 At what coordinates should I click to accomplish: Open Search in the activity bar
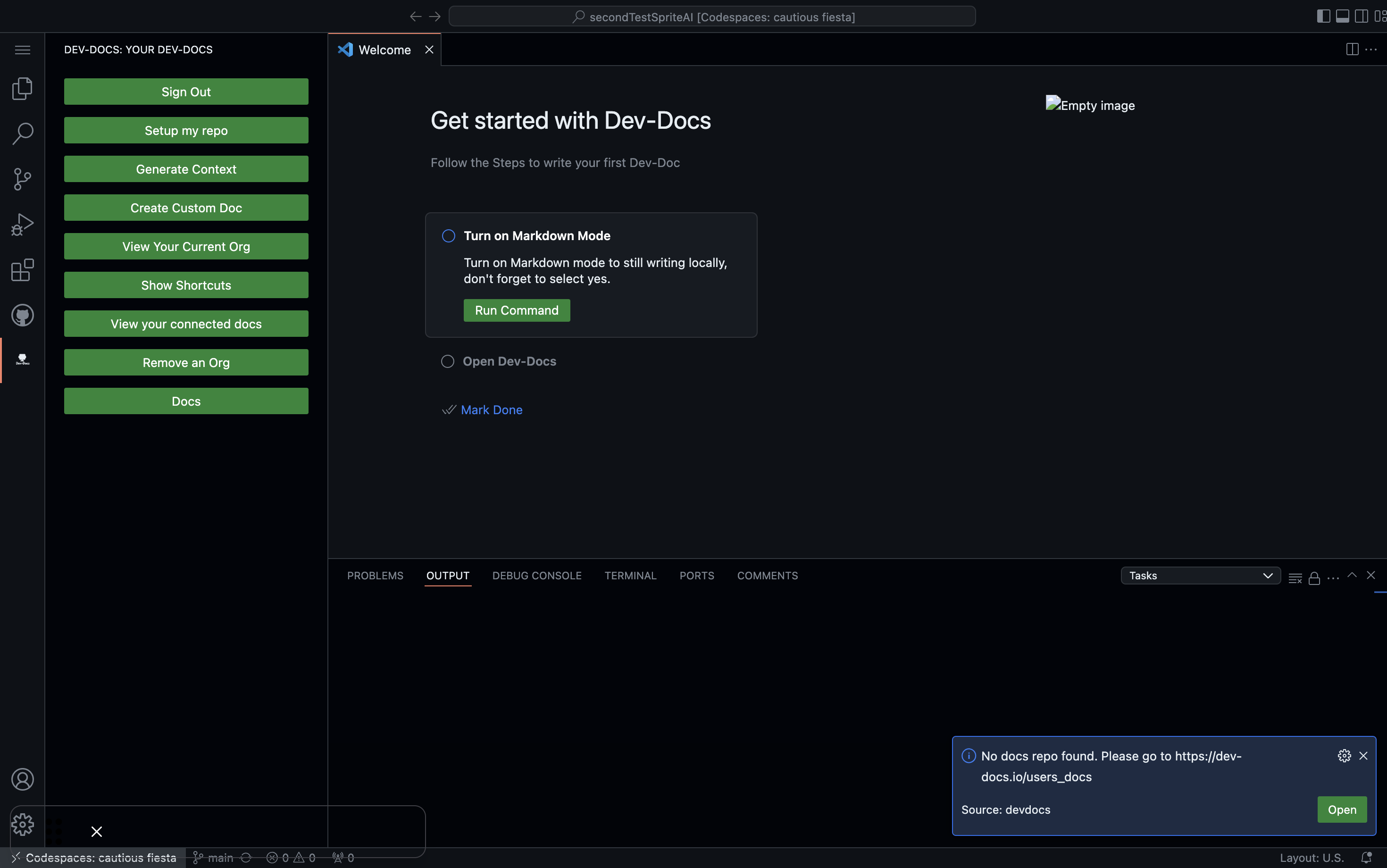[x=22, y=133]
